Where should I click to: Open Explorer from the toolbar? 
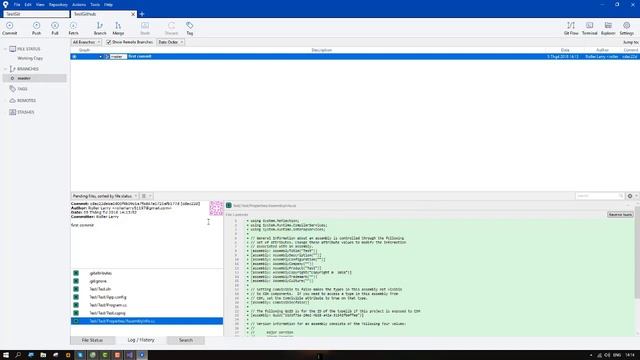[x=608, y=28]
